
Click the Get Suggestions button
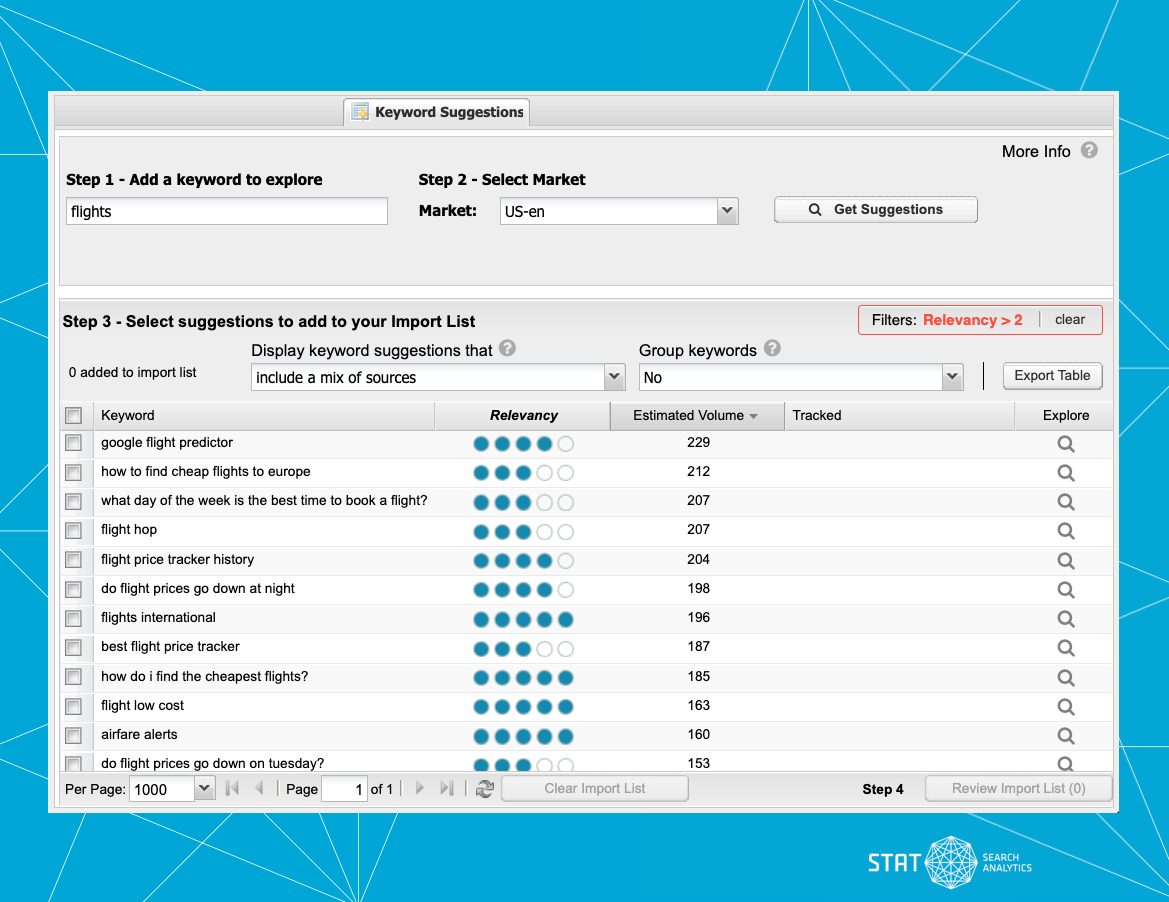pos(875,209)
